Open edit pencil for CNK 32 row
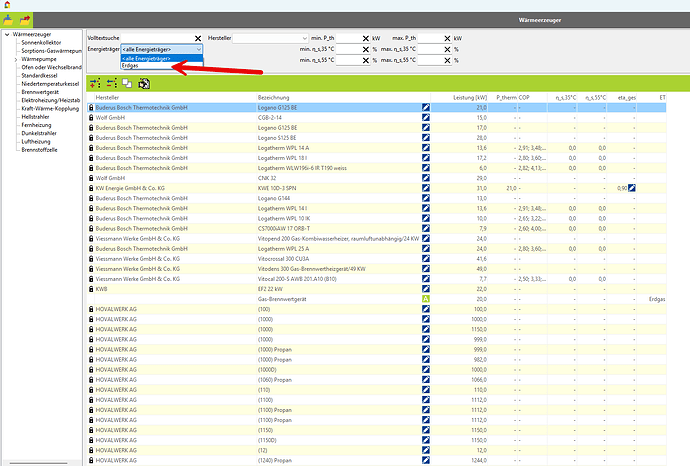Screen dimensions: 690x466 (x=426, y=178)
